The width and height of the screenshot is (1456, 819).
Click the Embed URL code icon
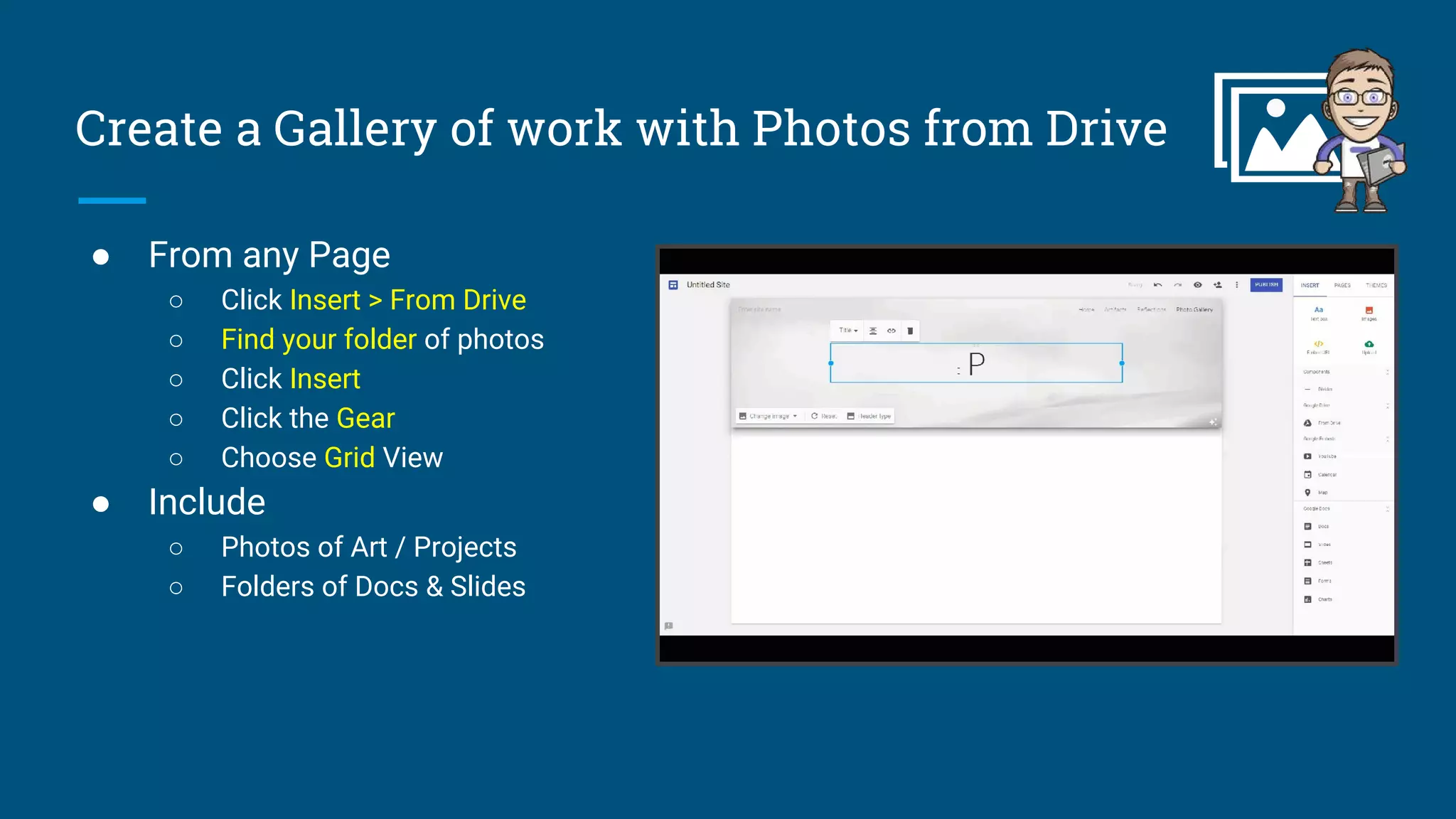click(1319, 344)
